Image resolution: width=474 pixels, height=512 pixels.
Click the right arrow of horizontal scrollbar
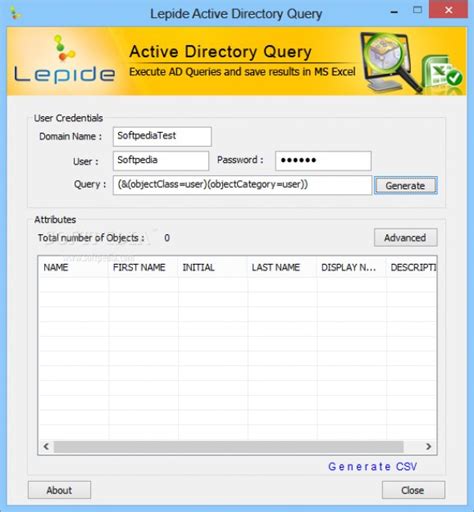click(428, 446)
